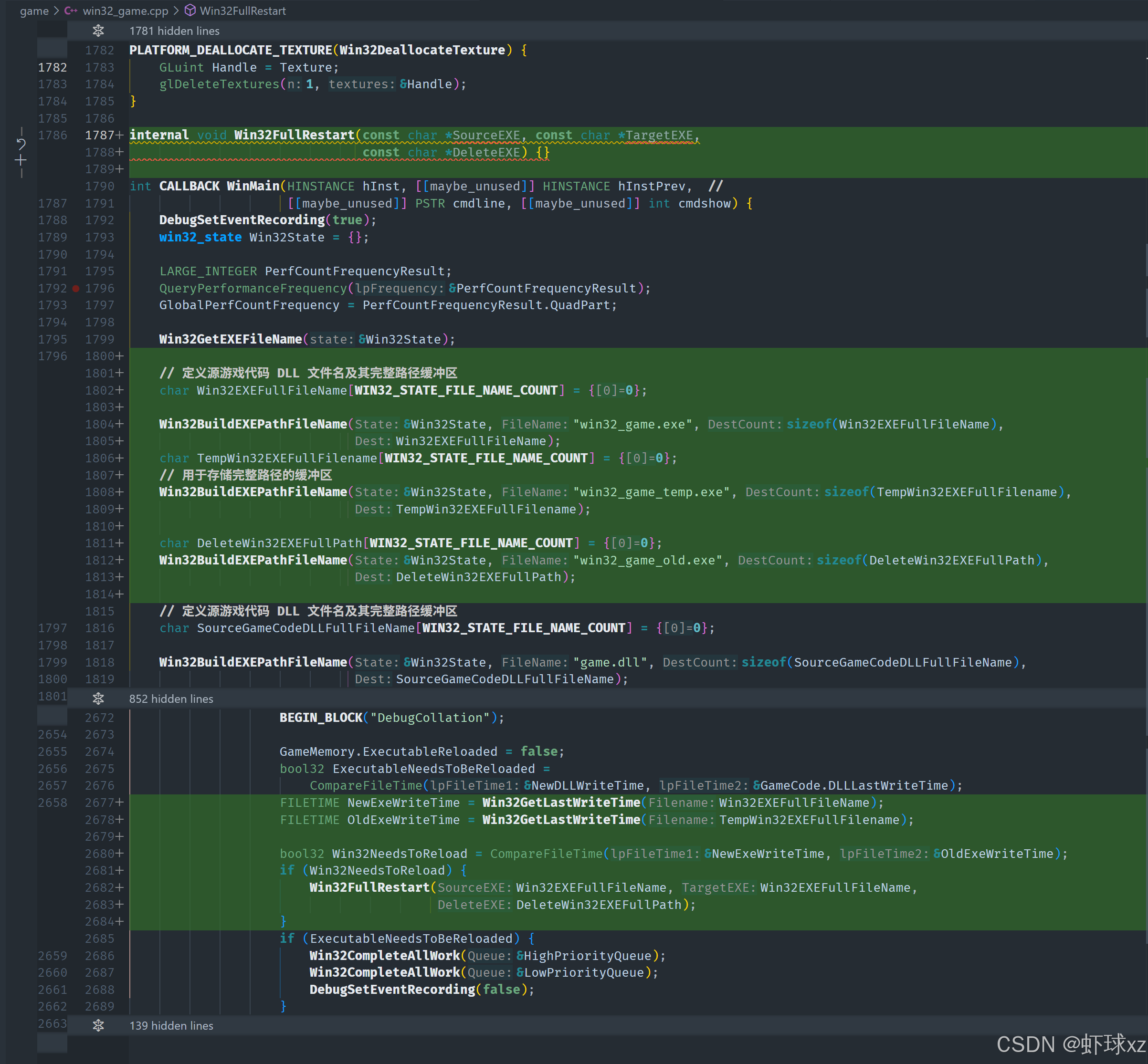The image size is (1148, 1064).
Task: Open the Win32FullRestart symbol breadcrumb
Action: coord(242,10)
